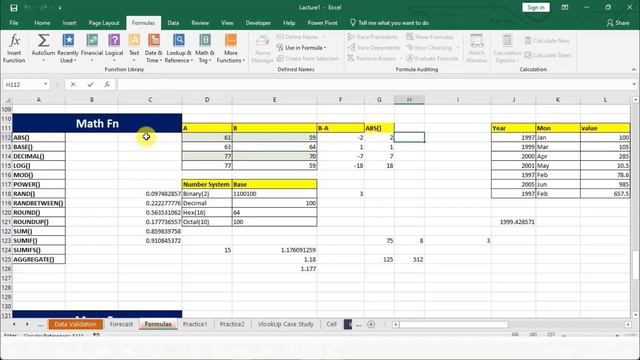The width and height of the screenshot is (640, 360).
Task: Switch to the Insert tab
Action: coord(69,23)
